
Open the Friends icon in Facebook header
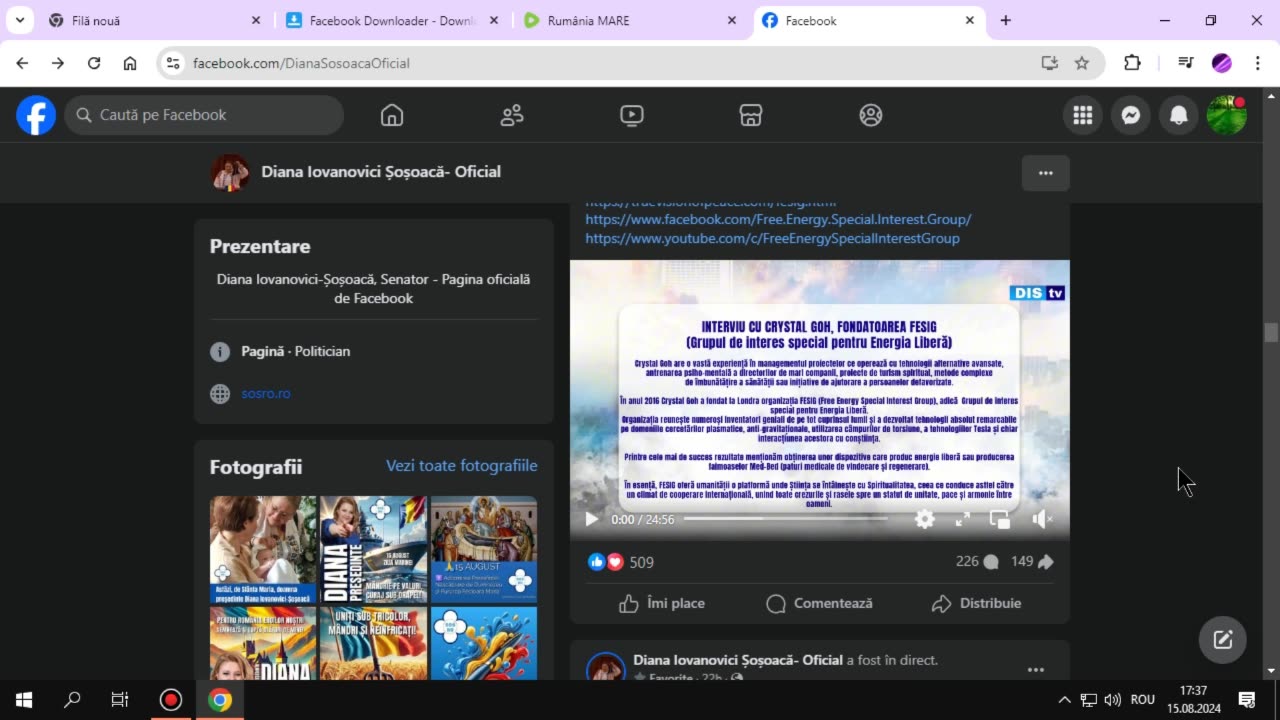coord(512,115)
